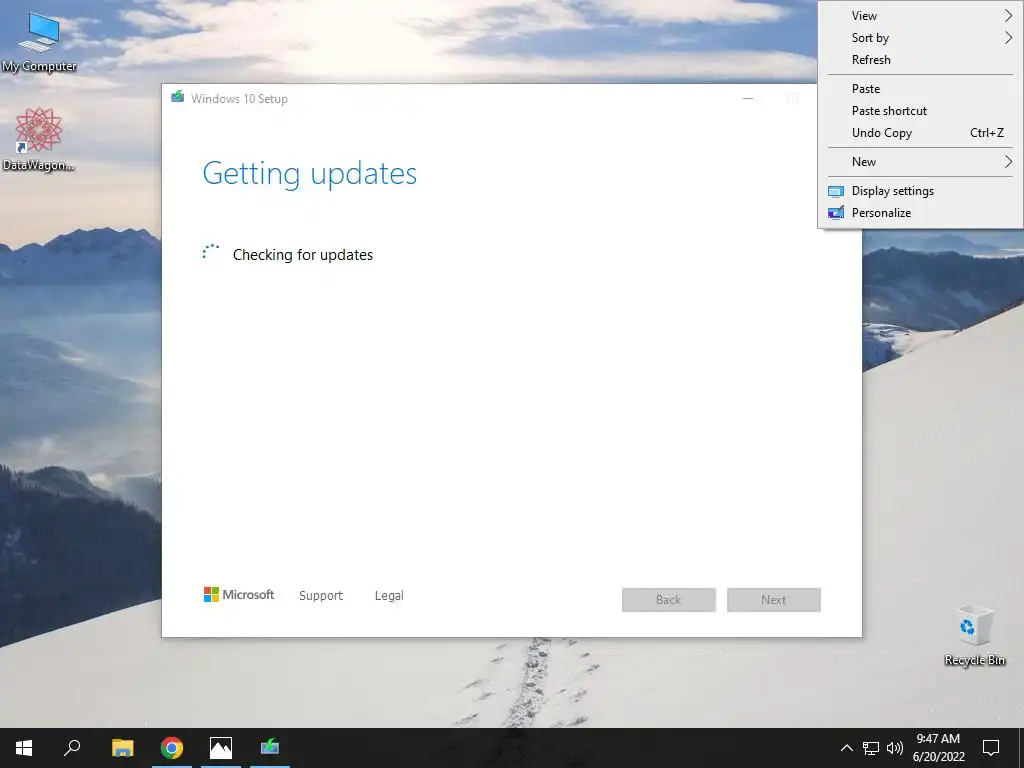Open the DataWagon desktop shortcut
Screen dimensions: 1024x768
tap(39, 139)
